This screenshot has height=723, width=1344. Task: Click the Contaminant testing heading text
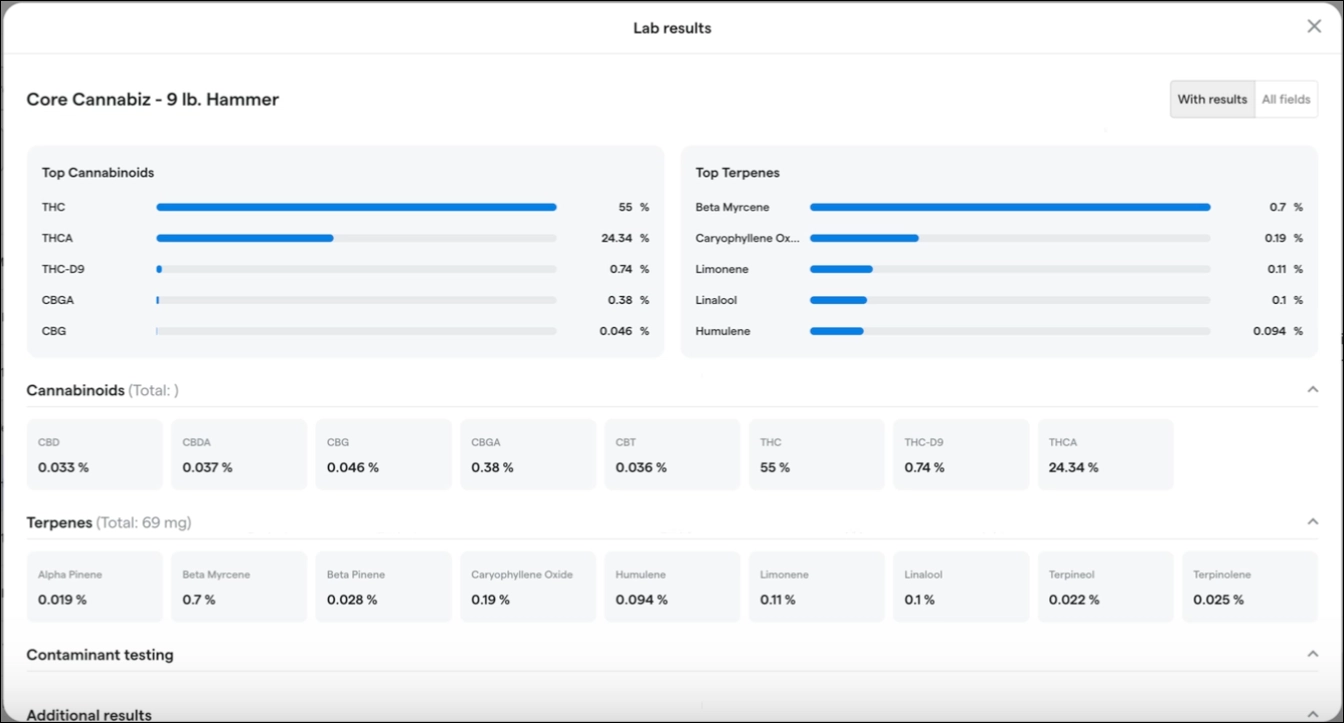point(100,655)
